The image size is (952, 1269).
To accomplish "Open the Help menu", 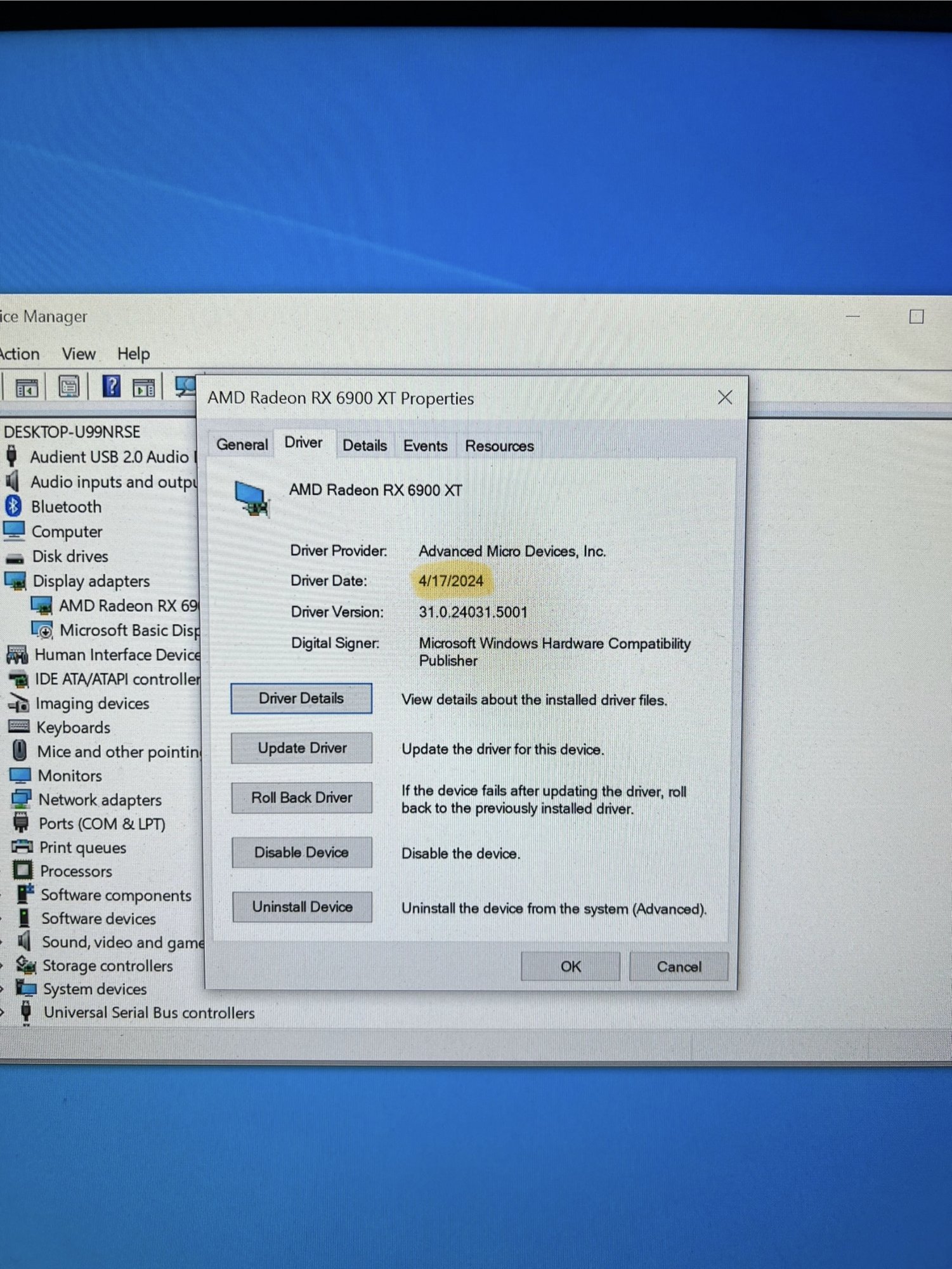I will tap(133, 353).
